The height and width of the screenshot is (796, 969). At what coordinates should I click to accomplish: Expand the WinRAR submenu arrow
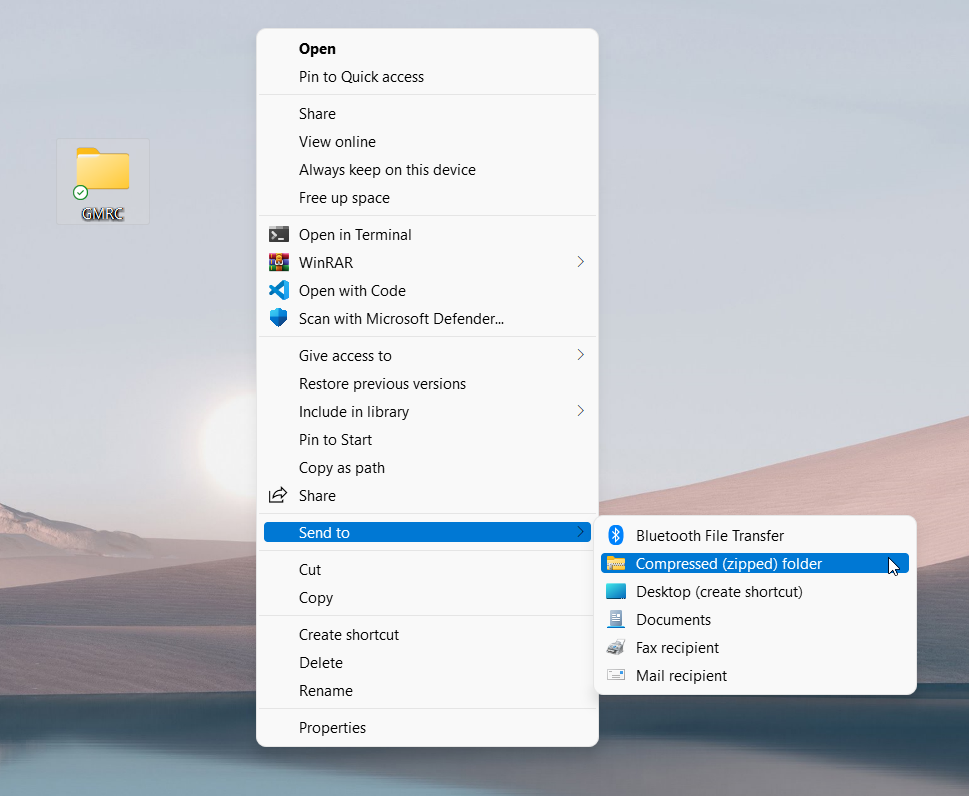[580, 262]
